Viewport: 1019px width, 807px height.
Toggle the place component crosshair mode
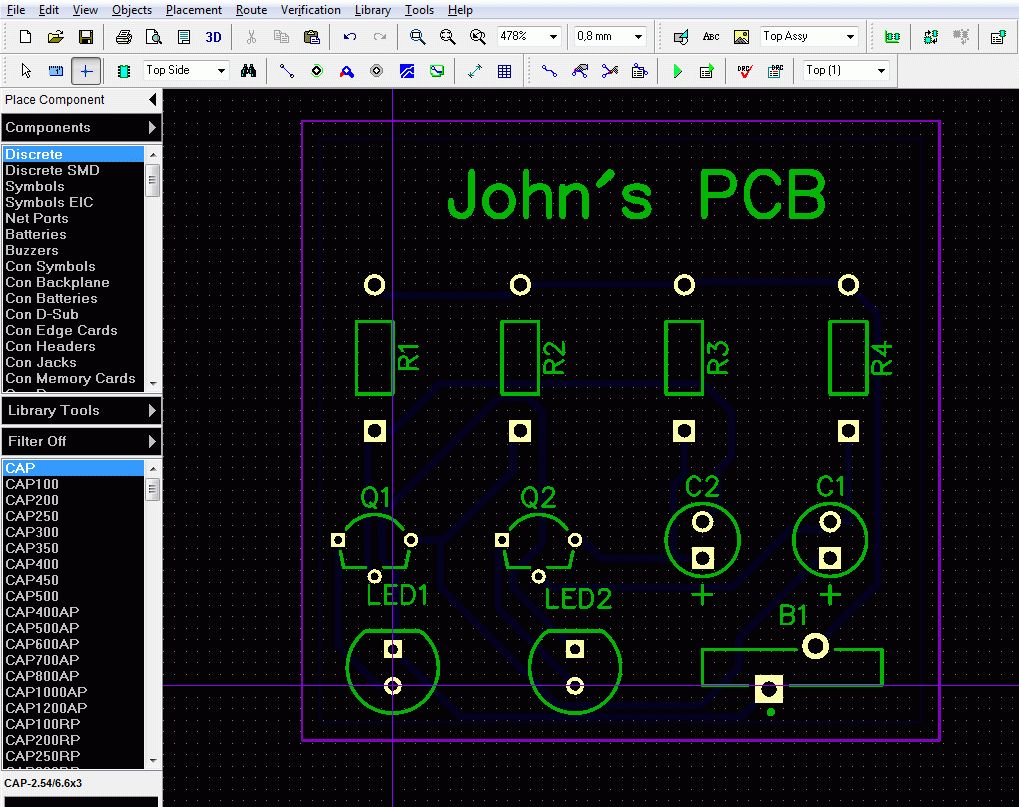(86, 70)
